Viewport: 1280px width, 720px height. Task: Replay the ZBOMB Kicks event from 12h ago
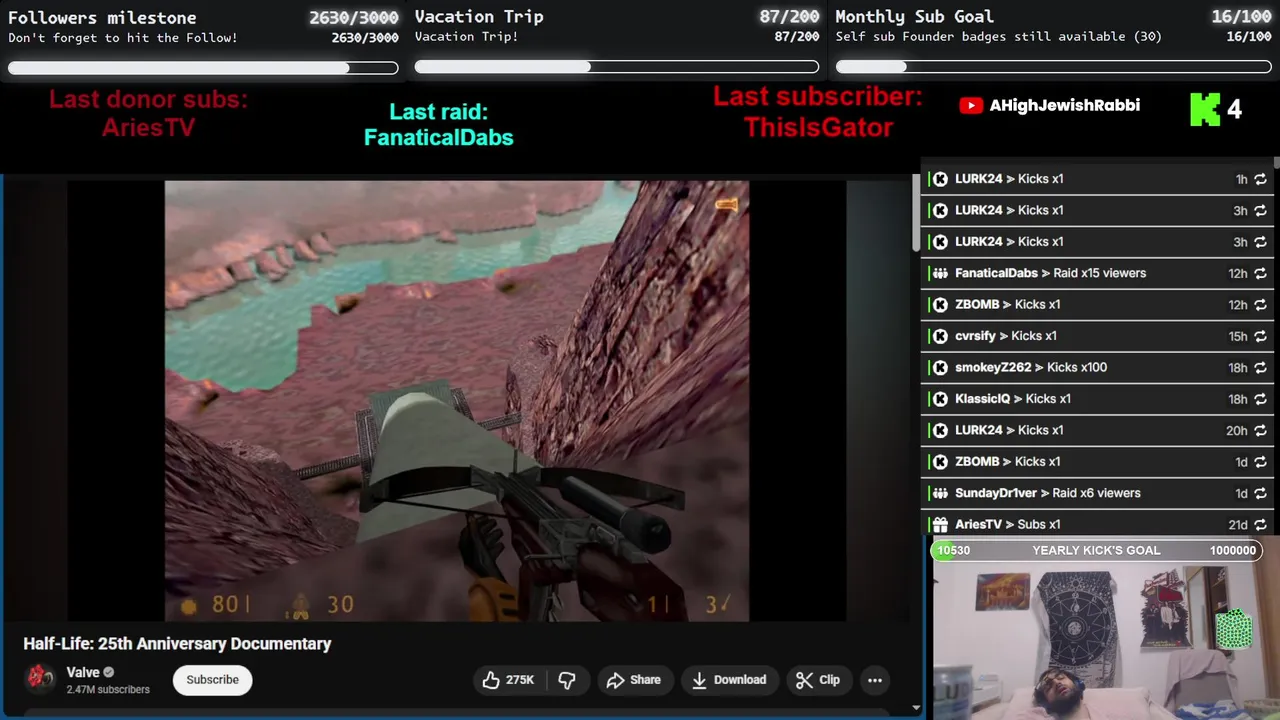coord(1260,305)
